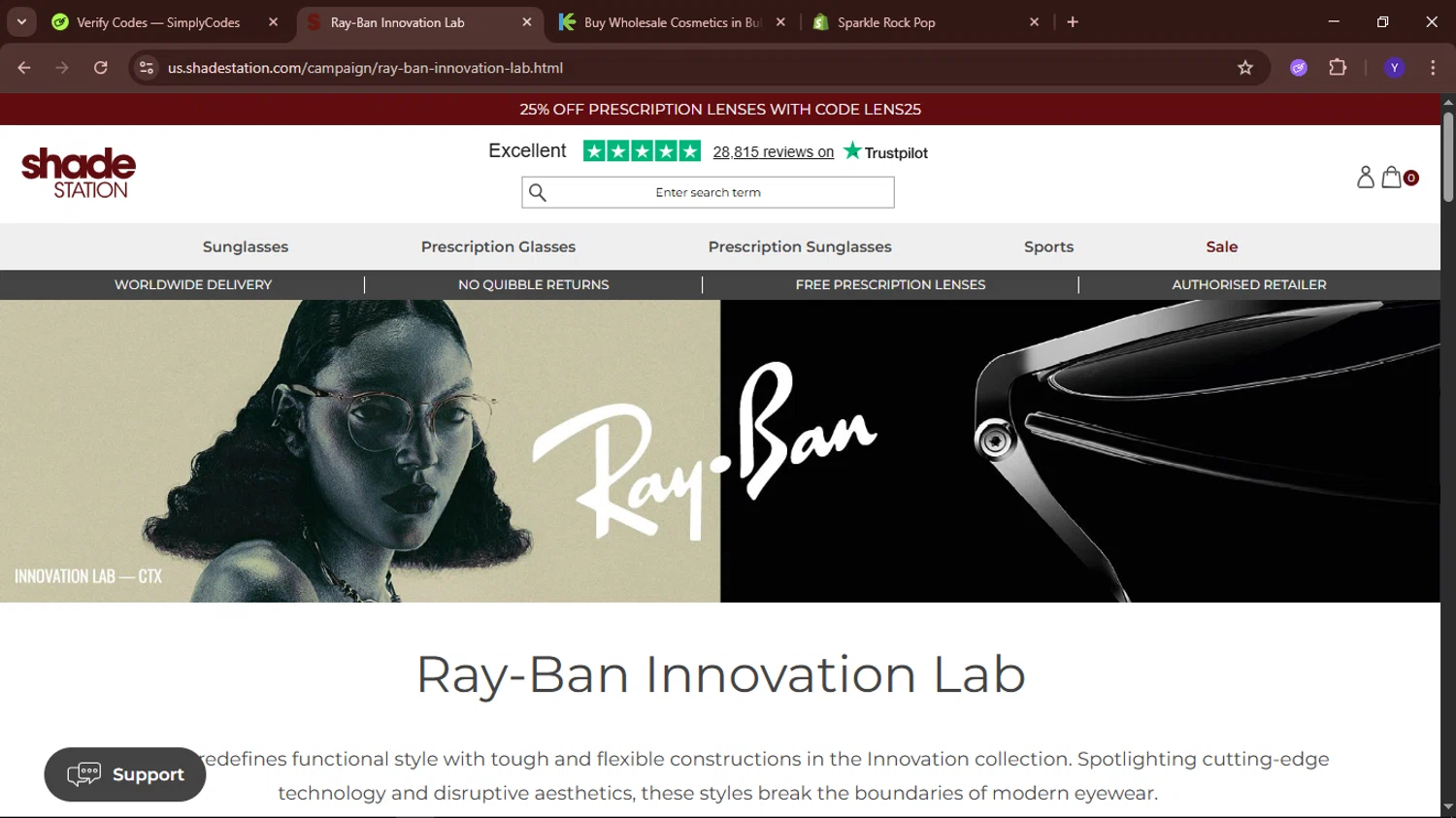
Task: Open the Prescription Sunglasses menu
Action: (x=800, y=246)
